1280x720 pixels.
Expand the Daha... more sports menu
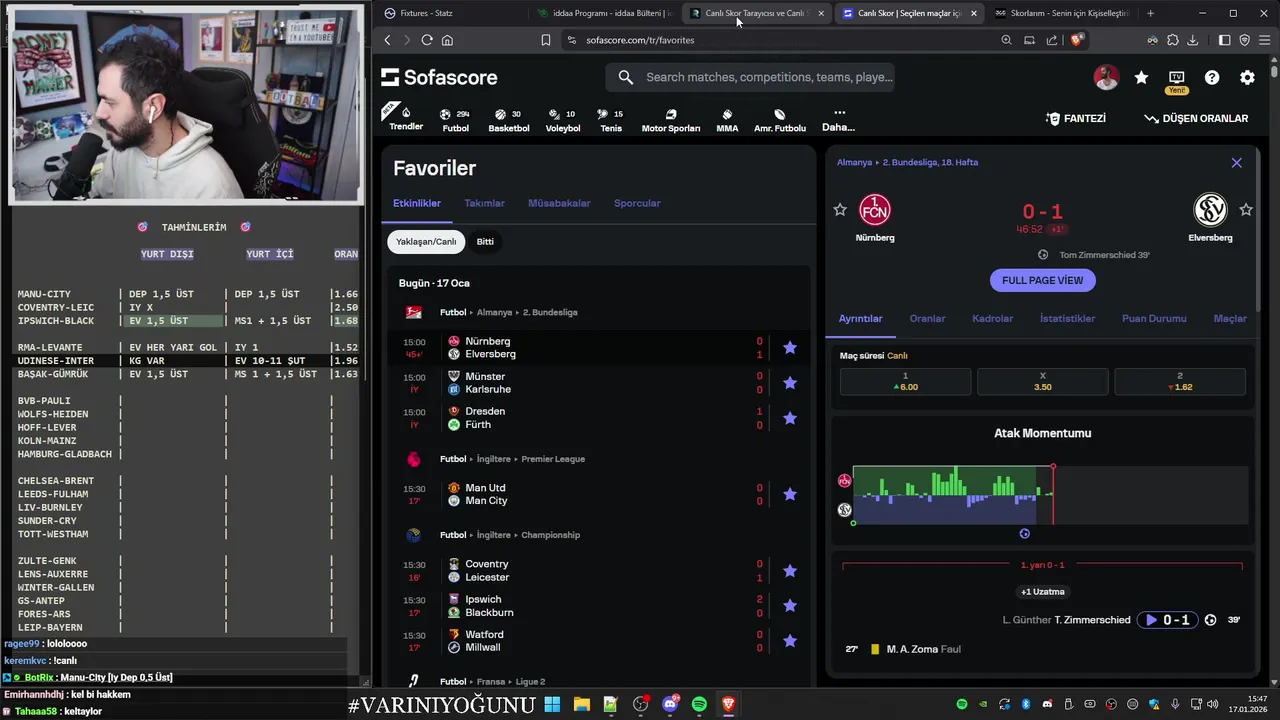coord(838,119)
